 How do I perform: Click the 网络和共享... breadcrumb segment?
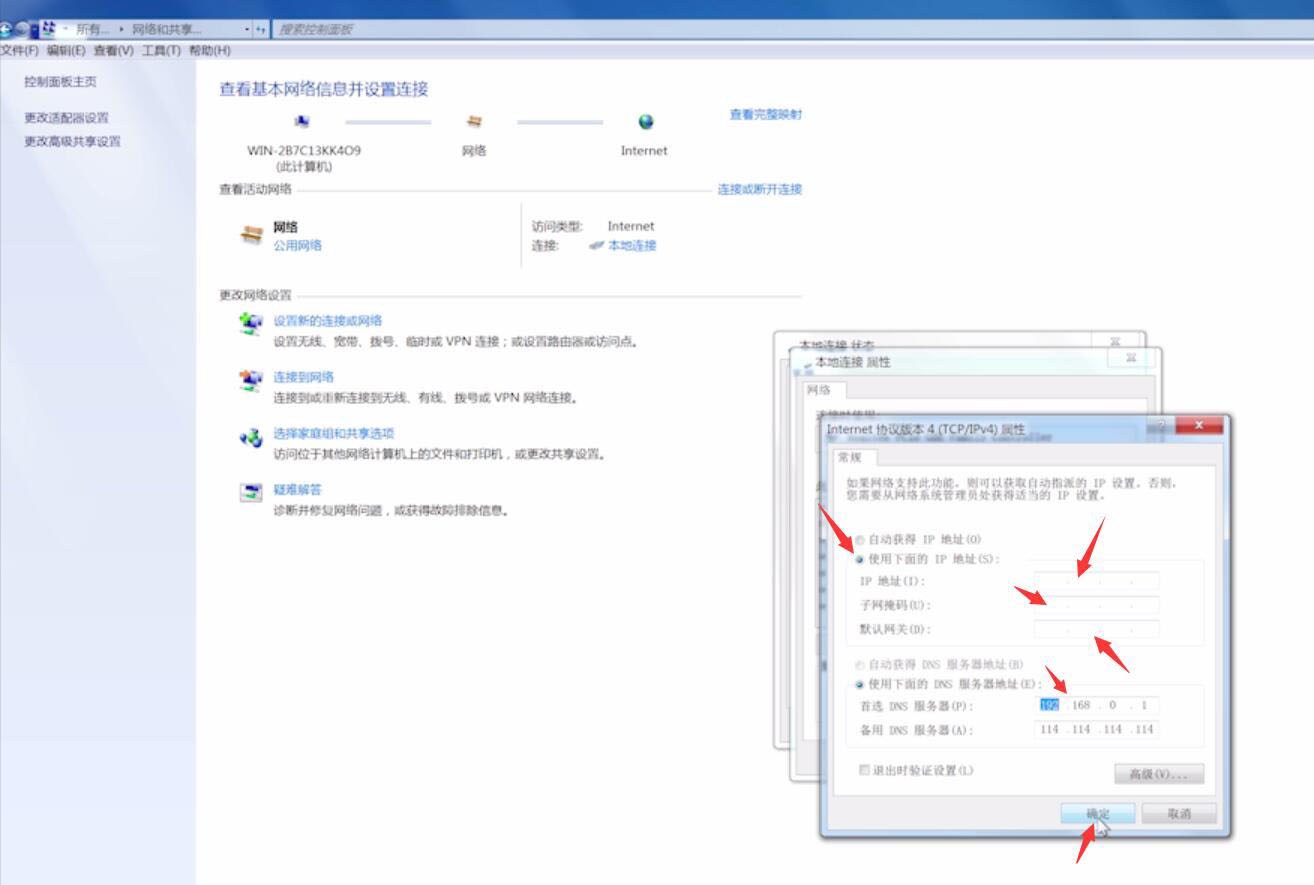[x=167, y=30]
